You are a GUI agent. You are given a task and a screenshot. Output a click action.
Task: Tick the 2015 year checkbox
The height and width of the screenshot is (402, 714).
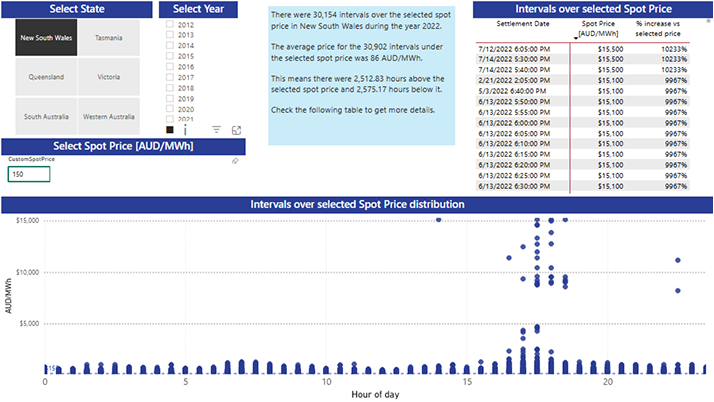point(169,56)
